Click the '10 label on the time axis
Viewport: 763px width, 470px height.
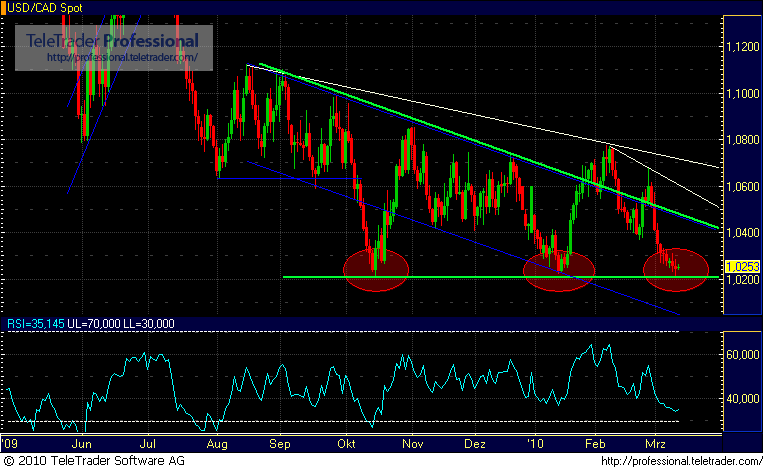pyautogui.click(x=535, y=444)
